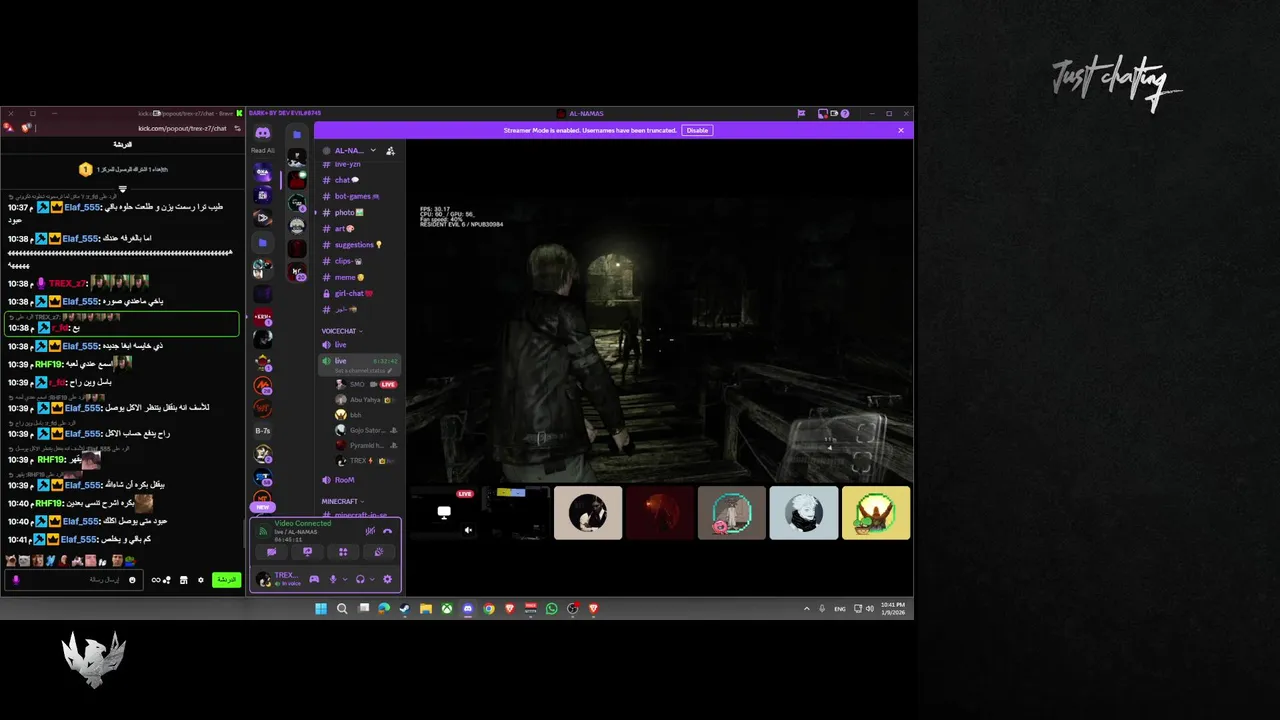This screenshot has width=1280, height=720.
Task: Open Discord home direct messages icon
Action: click(x=262, y=133)
